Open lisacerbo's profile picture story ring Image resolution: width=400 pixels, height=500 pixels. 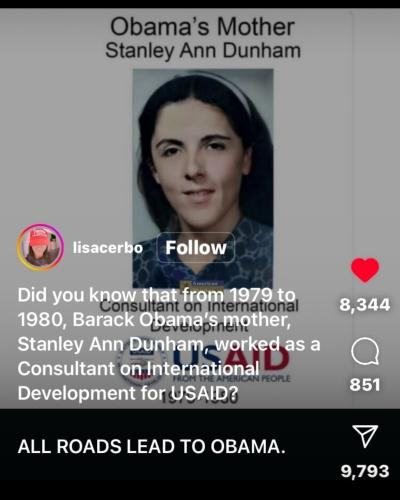click(x=40, y=247)
